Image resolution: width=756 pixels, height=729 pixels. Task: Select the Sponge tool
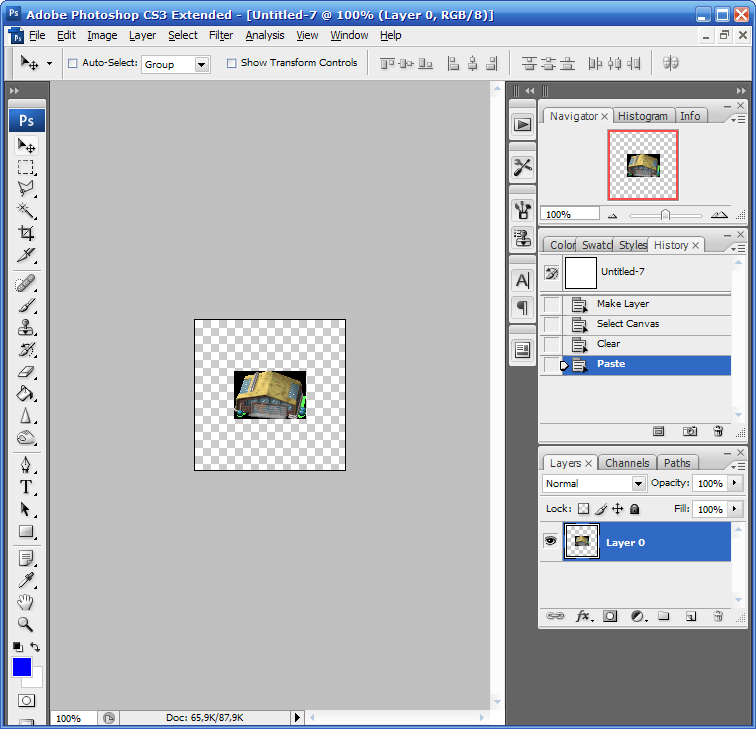tap(26, 438)
